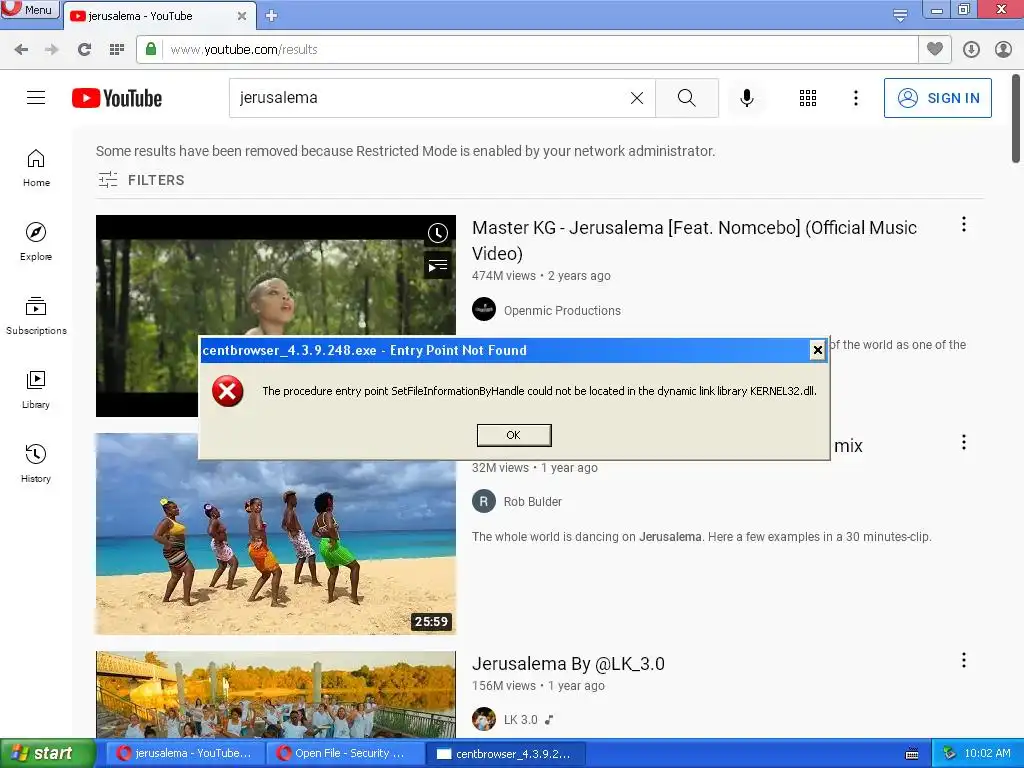Click Openmic Productions channel avatar
This screenshot has width=1024, height=768.
coord(484,309)
